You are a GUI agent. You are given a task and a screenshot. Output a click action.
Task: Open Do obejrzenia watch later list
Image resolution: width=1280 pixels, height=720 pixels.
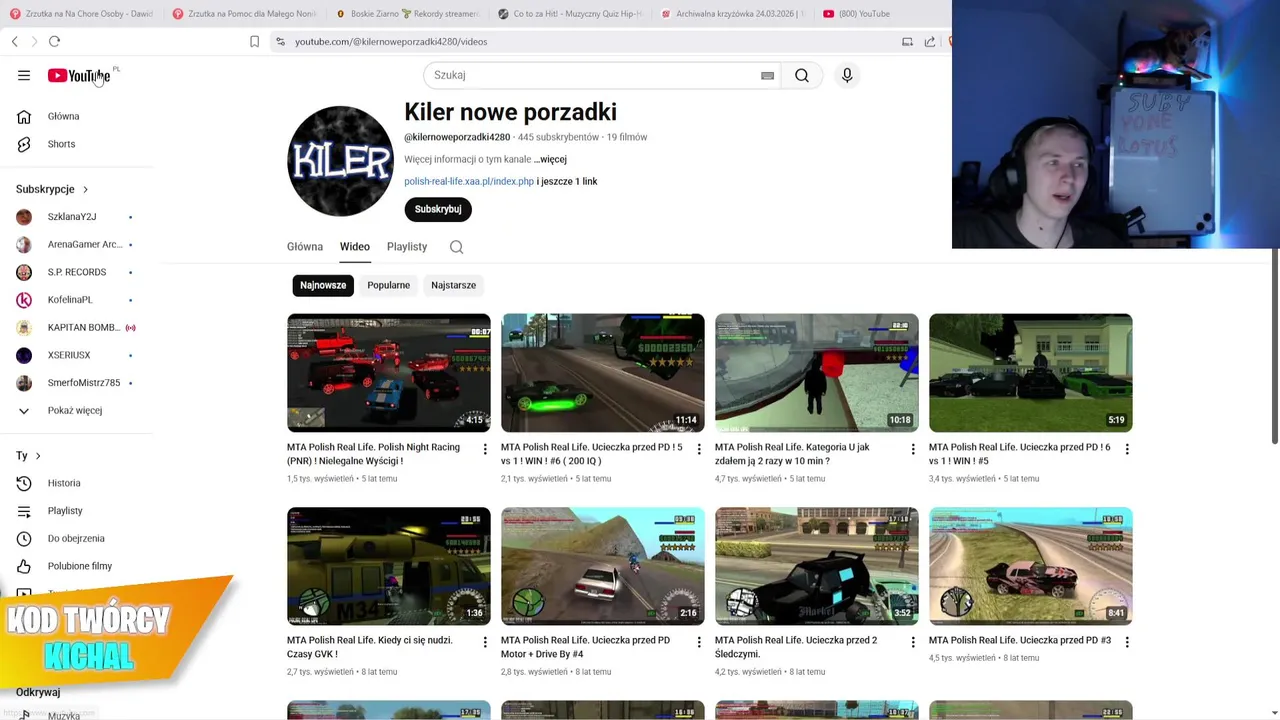pyautogui.click(x=76, y=538)
